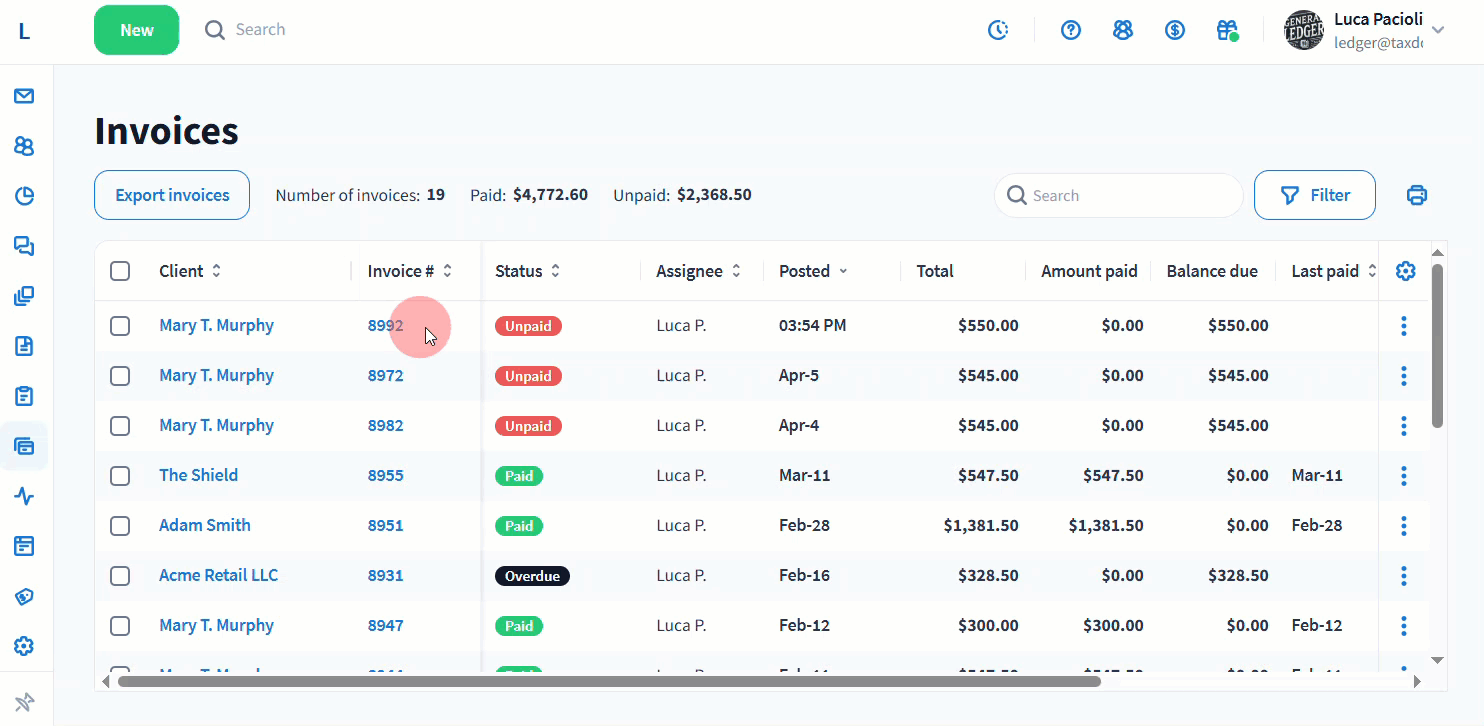
Task: Open the Posted column sort dropdown
Action: click(x=843, y=271)
